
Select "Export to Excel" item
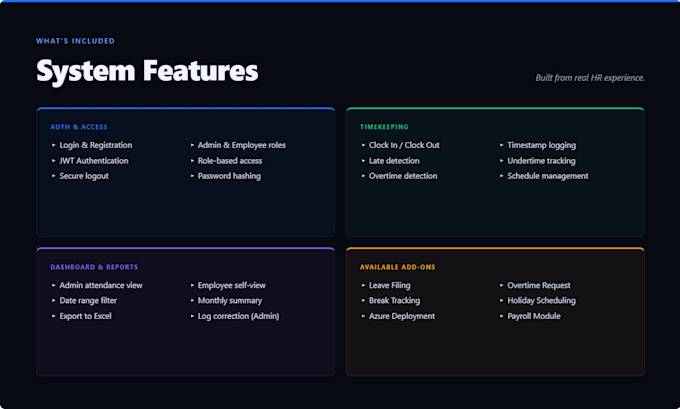[x=85, y=316]
